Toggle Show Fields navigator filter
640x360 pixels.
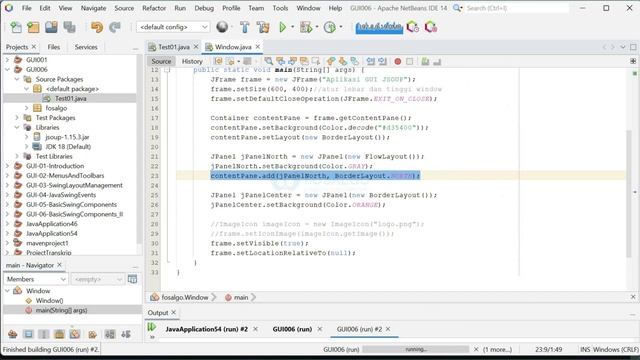(x=28, y=334)
